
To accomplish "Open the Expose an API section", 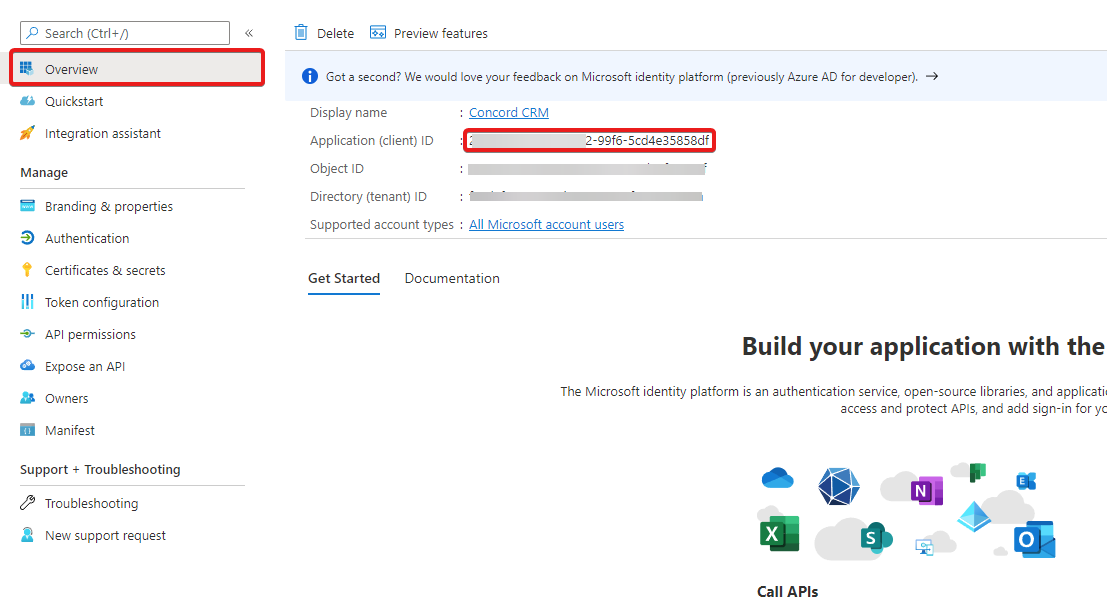I will pos(84,366).
